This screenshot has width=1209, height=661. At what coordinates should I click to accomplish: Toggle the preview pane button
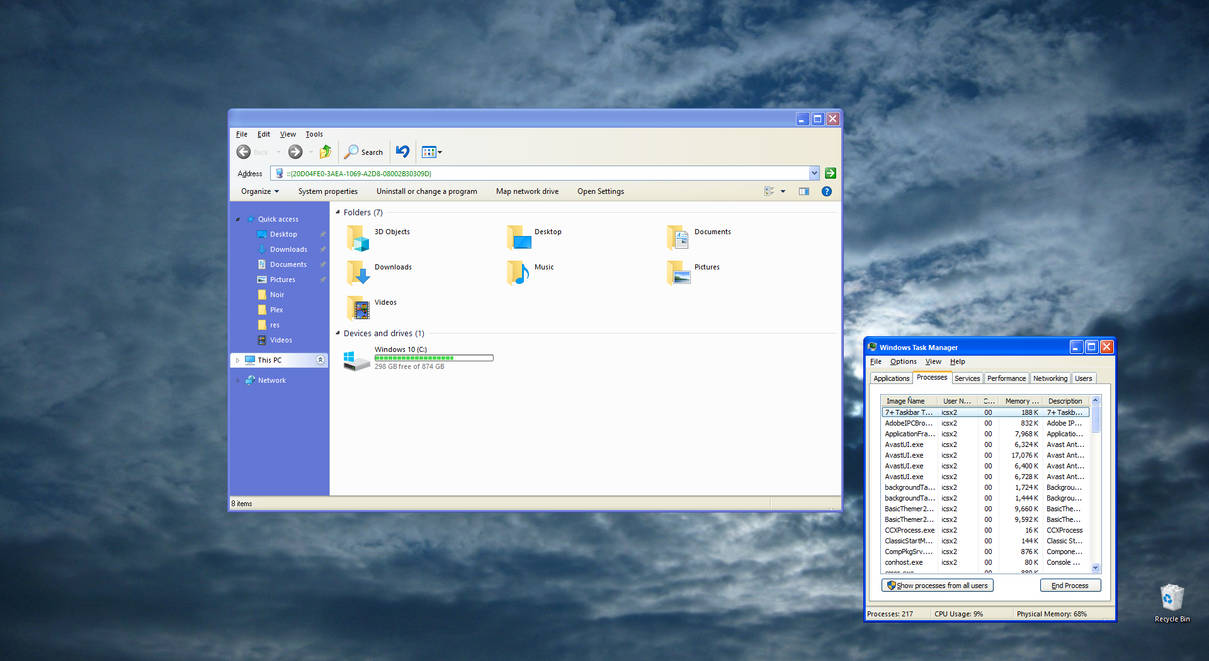(x=803, y=191)
